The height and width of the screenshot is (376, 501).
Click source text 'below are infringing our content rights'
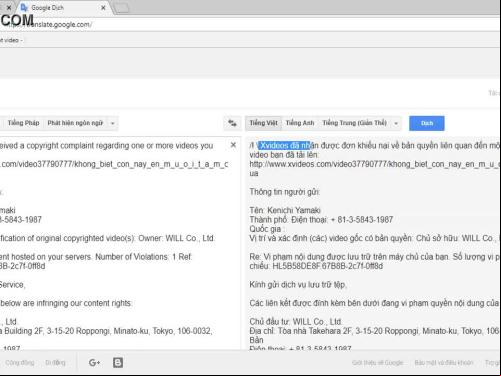pos(66,303)
